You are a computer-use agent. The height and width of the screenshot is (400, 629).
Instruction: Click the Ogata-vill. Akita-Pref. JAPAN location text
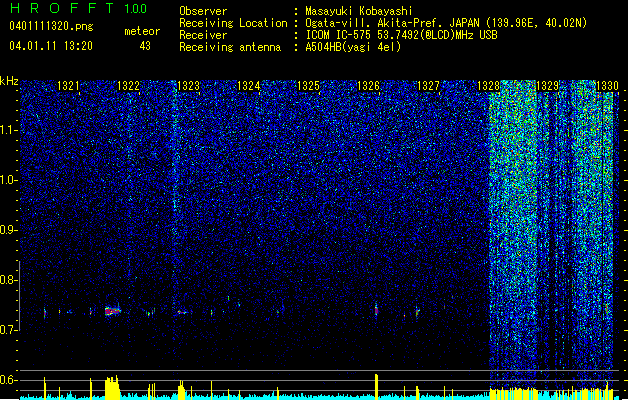[x=446, y=23]
